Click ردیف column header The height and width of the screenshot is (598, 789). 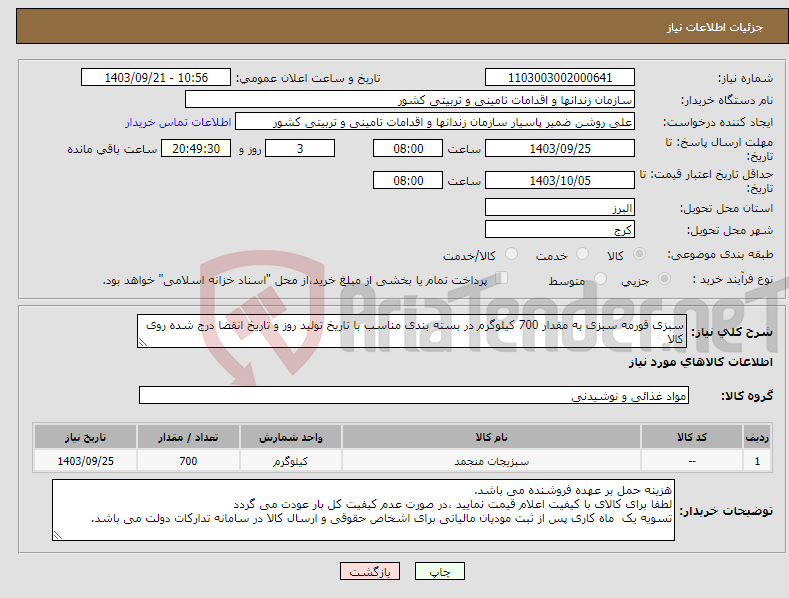[x=757, y=437]
